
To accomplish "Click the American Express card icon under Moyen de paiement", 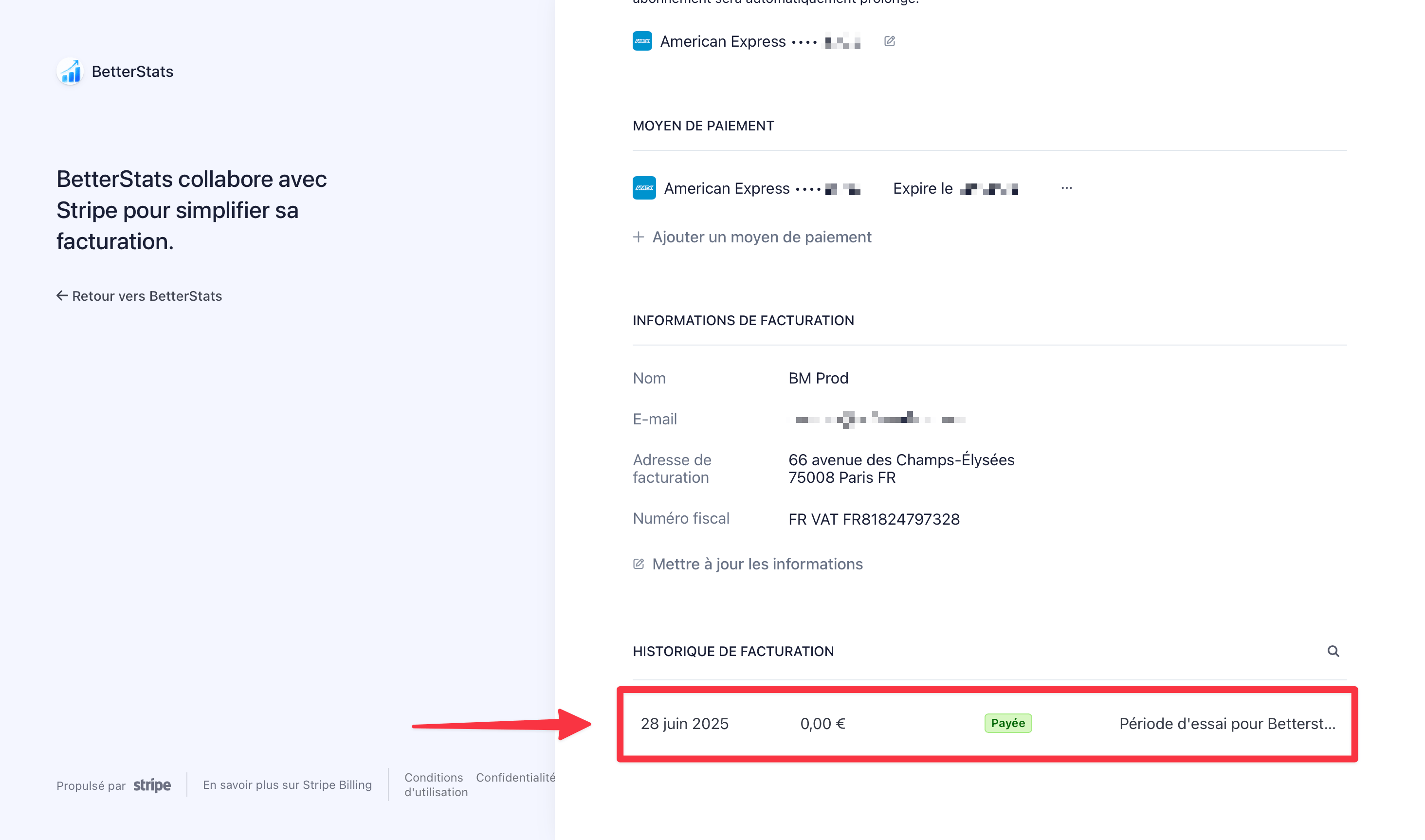I will (x=644, y=188).
